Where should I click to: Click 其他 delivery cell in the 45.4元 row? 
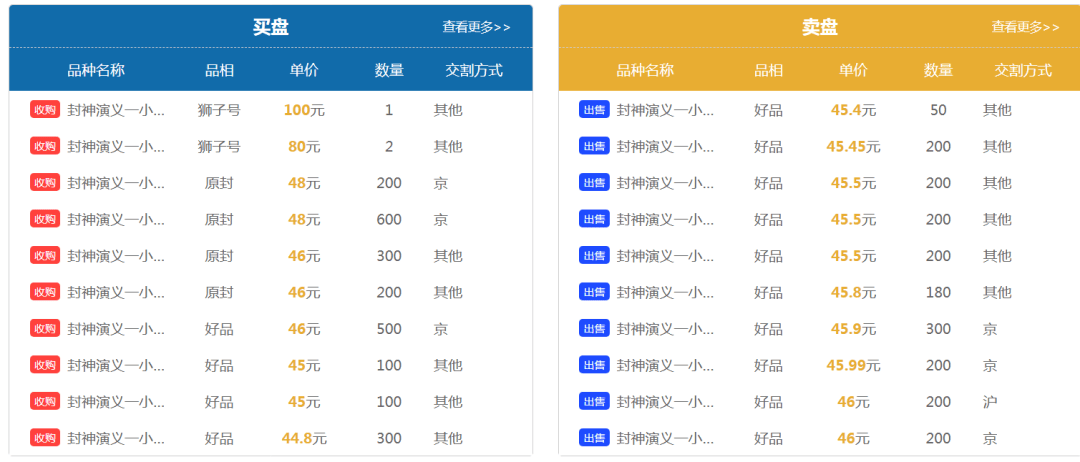point(997,109)
